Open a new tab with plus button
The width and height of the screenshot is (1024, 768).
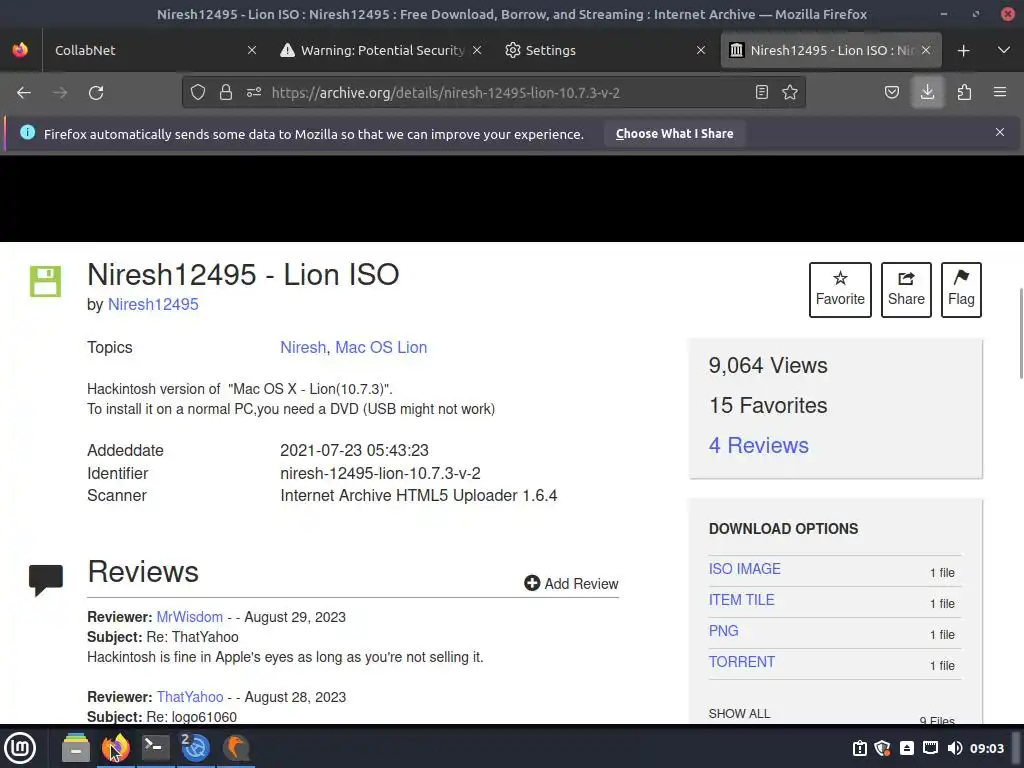[x=963, y=50]
